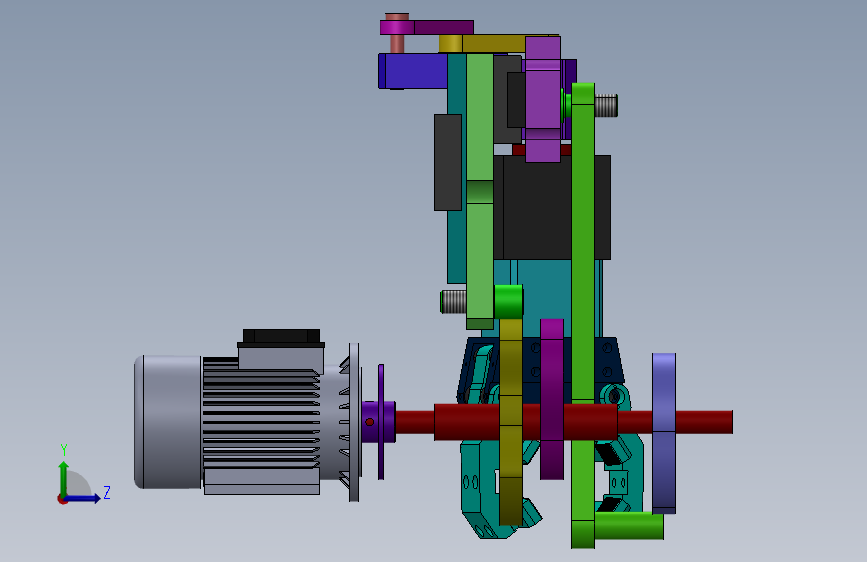Click the blue block at assembly top
Screen dimensions: 867x562
[413, 71]
